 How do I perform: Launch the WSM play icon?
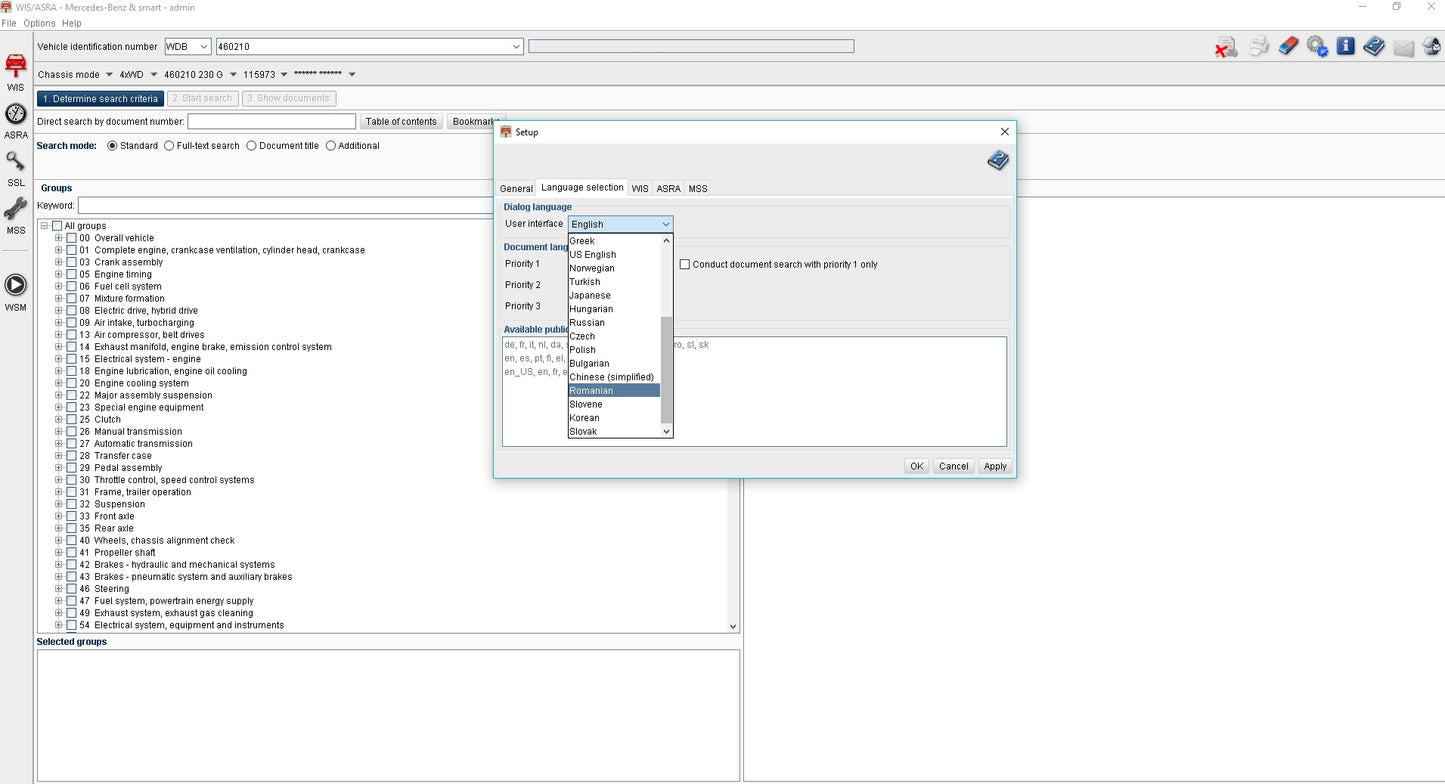[15, 285]
